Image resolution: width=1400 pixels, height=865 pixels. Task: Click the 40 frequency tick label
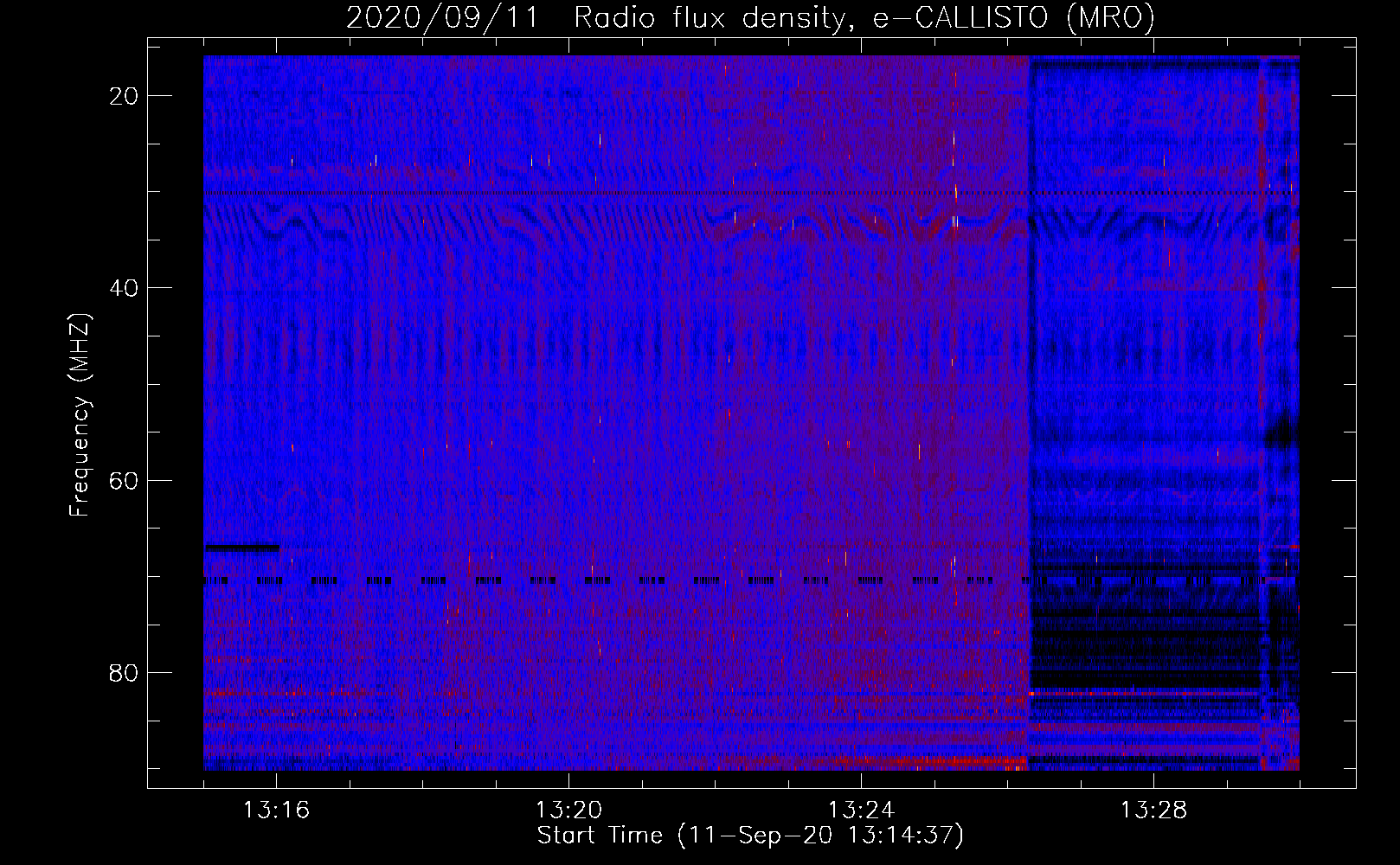(x=124, y=288)
